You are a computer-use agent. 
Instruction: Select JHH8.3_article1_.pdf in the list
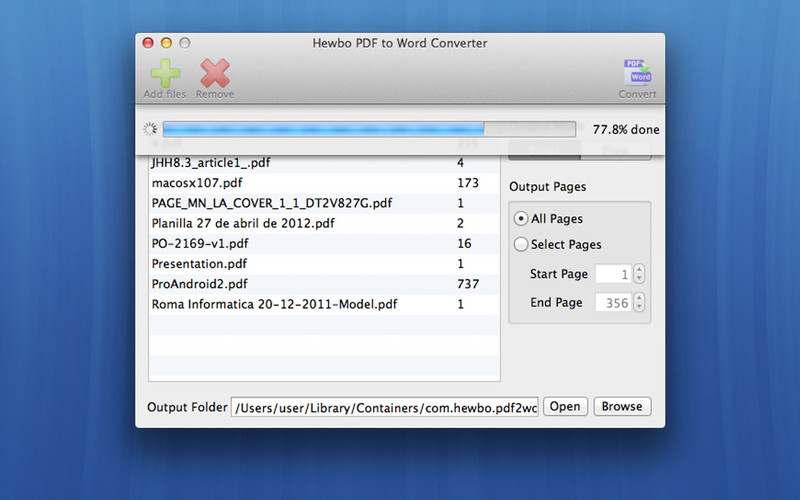[324, 163]
